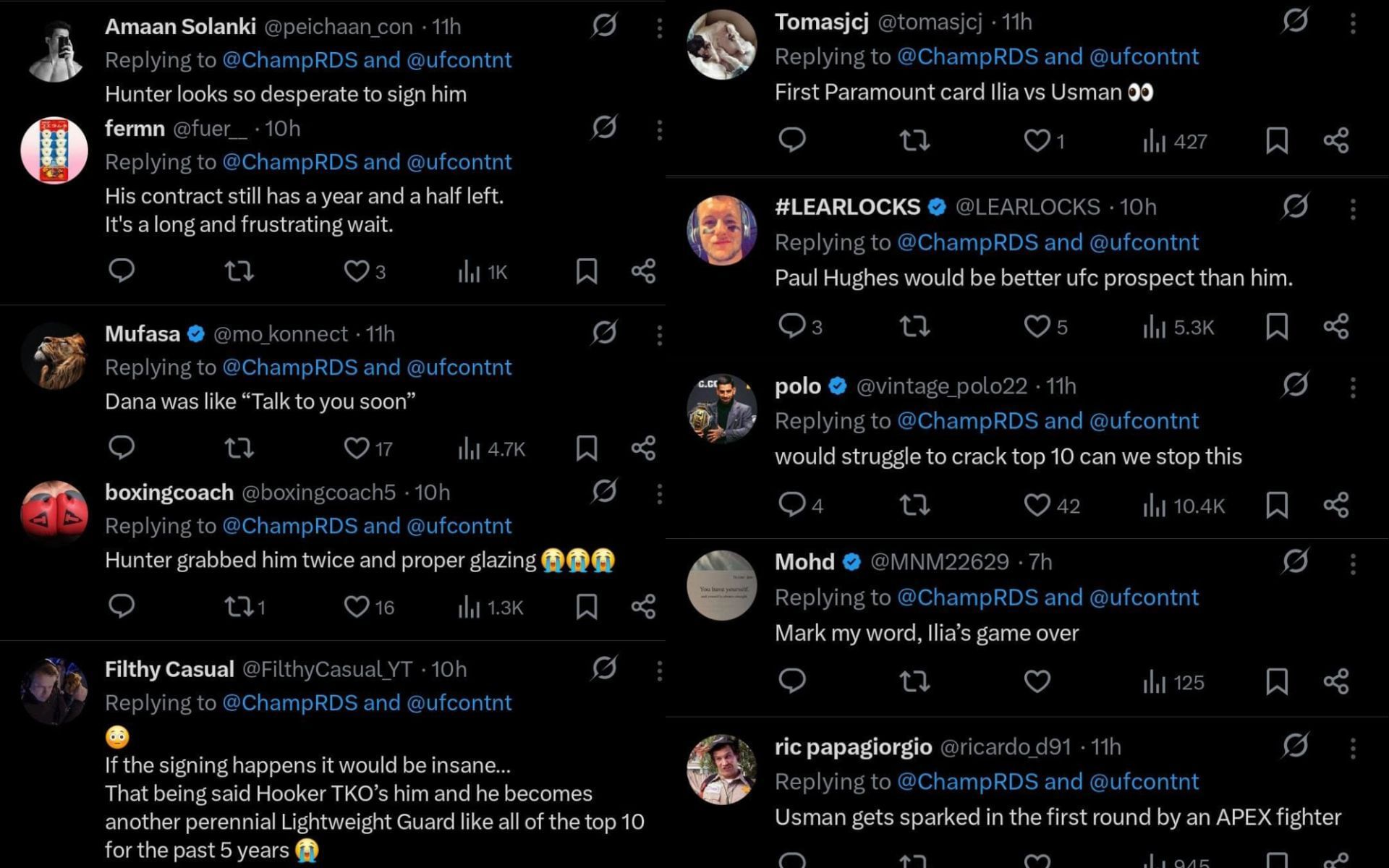
Task: Bookmark boxingcoach's tweet about Hunter
Action: [x=586, y=607]
